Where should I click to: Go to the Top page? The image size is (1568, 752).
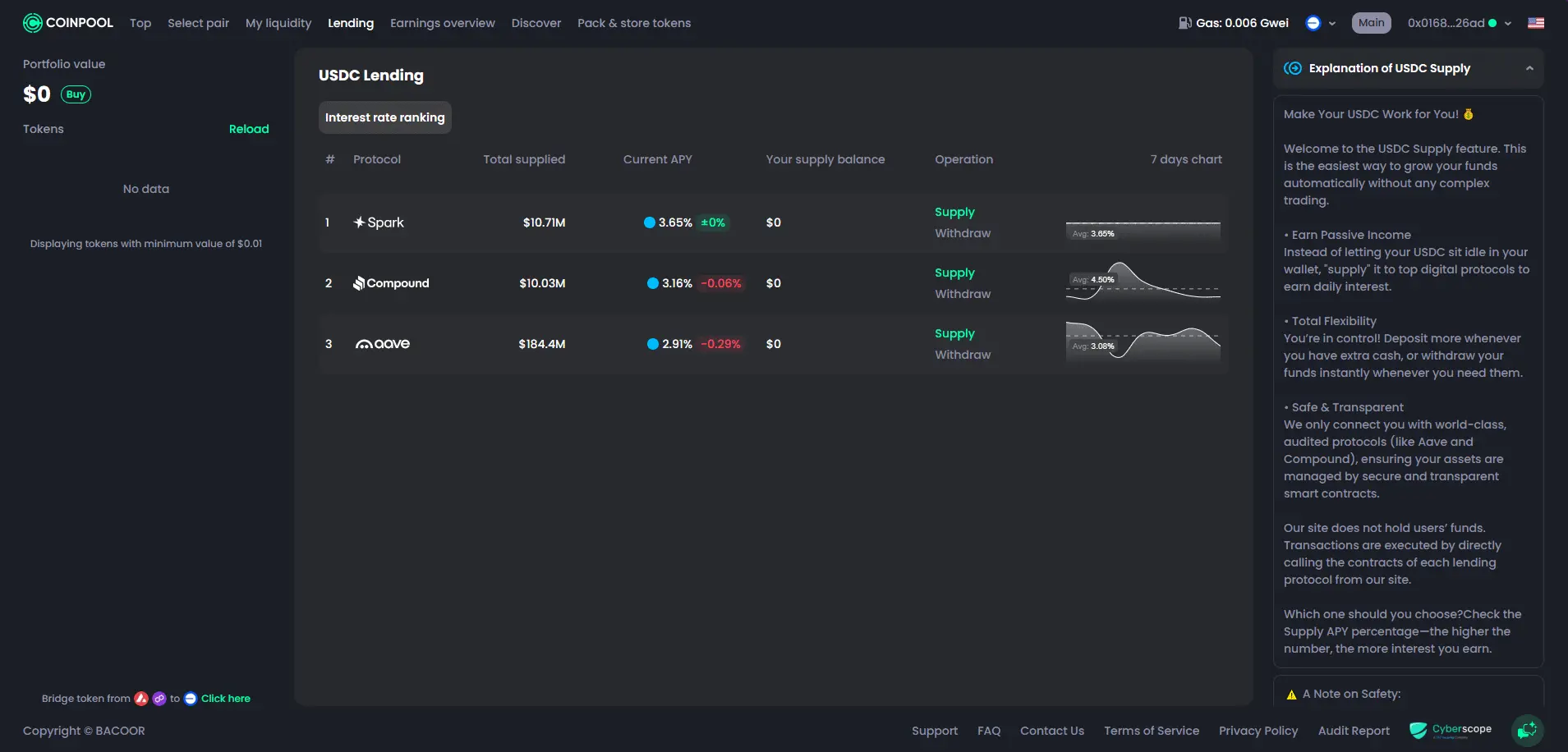coord(140,23)
